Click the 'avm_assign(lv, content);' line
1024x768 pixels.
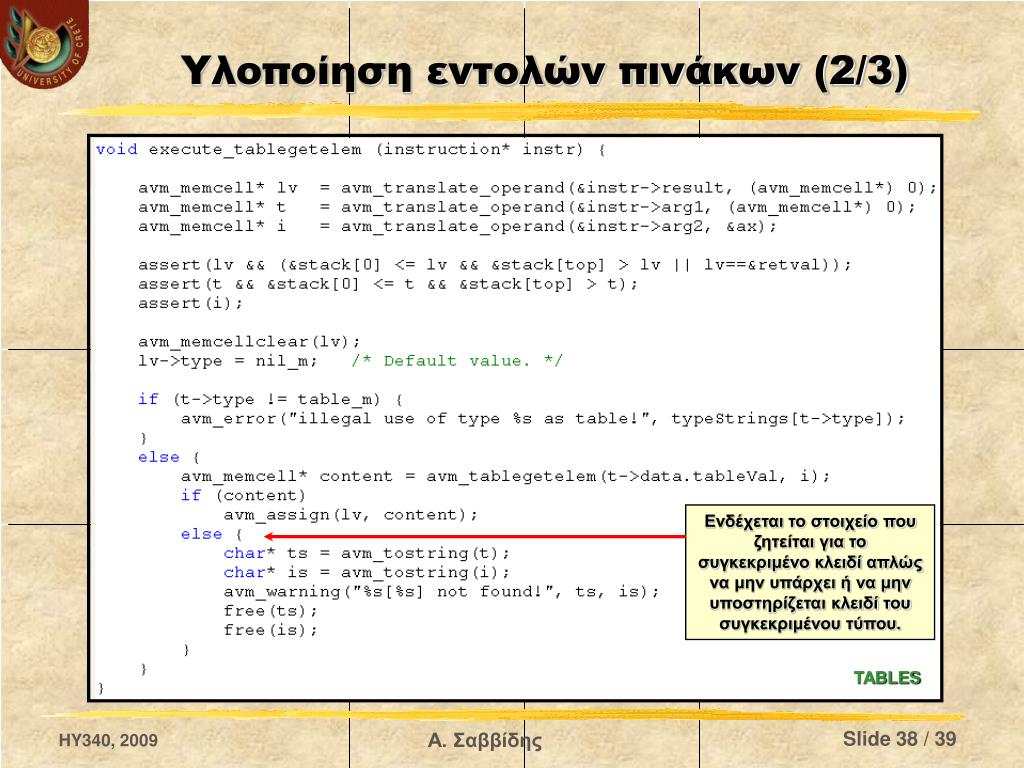[351, 515]
